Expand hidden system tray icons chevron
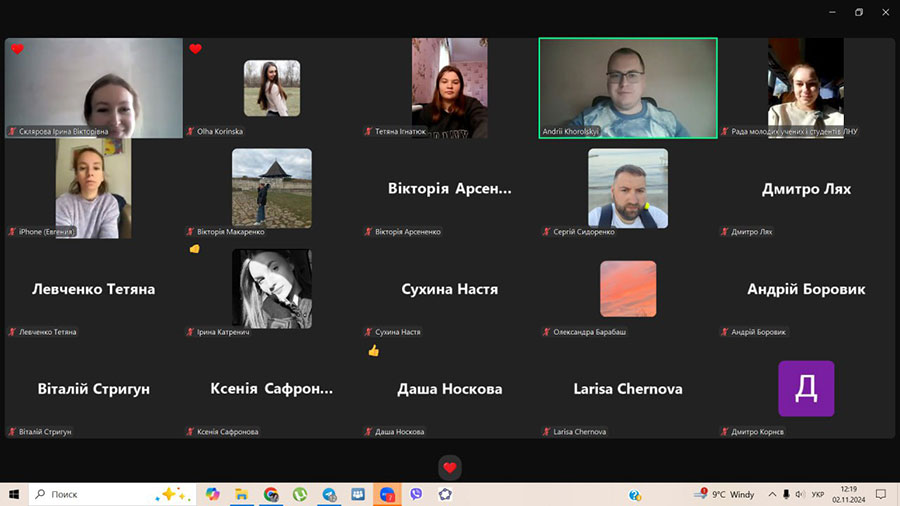The height and width of the screenshot is (506, 900). pos(771,494)
